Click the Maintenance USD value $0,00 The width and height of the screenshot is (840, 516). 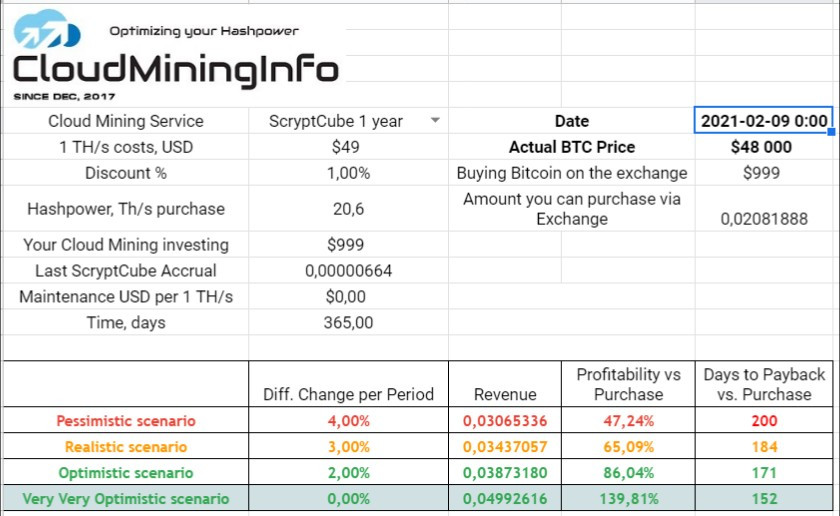point(346,296)
